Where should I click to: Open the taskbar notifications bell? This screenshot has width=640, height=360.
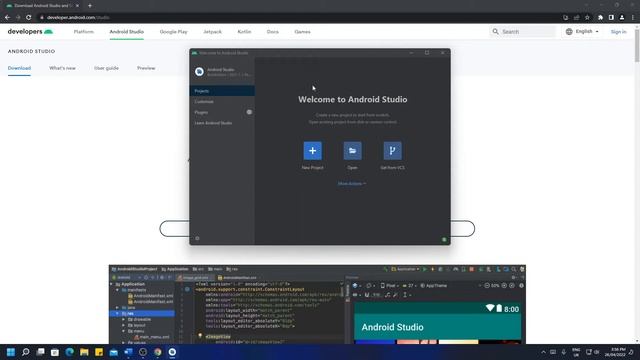point(631,352)
